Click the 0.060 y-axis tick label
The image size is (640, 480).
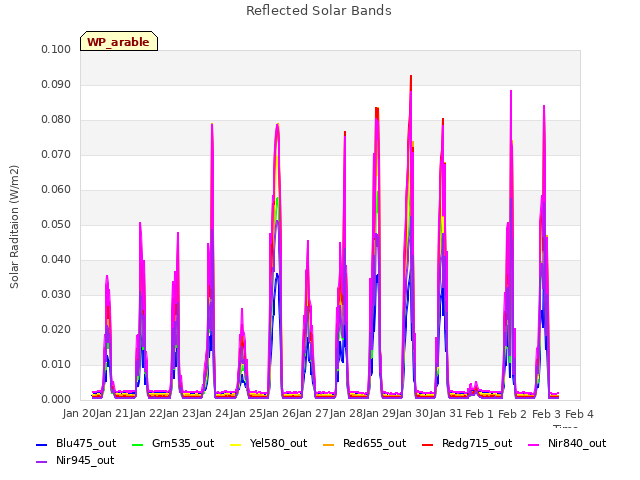click(x=56, y=190)
